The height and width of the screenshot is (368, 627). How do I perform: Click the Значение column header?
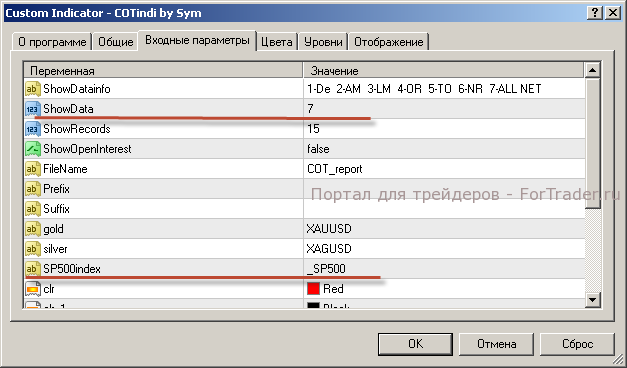coord(443,70)
